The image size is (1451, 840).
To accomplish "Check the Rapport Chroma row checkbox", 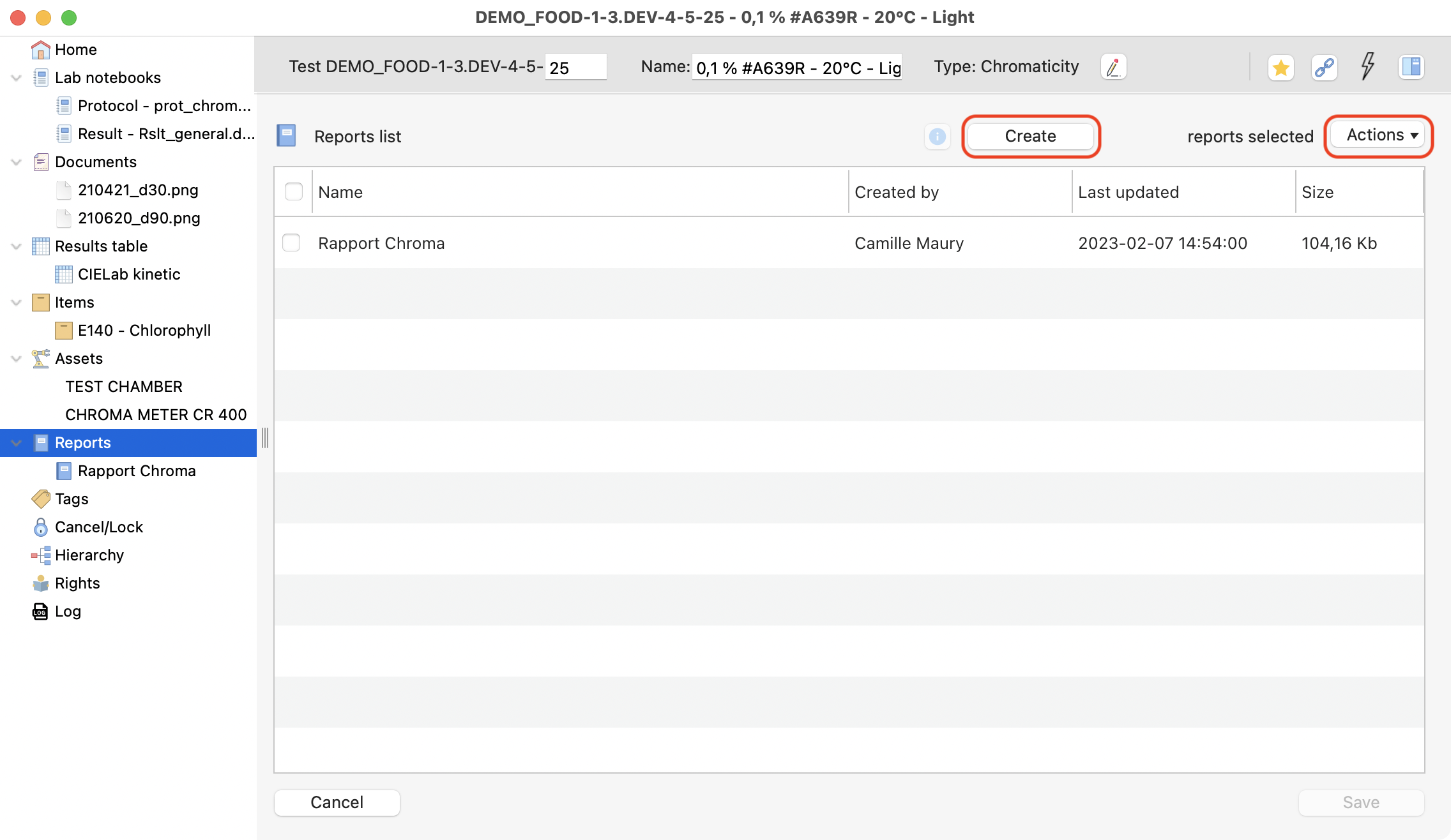I will 291,243.
